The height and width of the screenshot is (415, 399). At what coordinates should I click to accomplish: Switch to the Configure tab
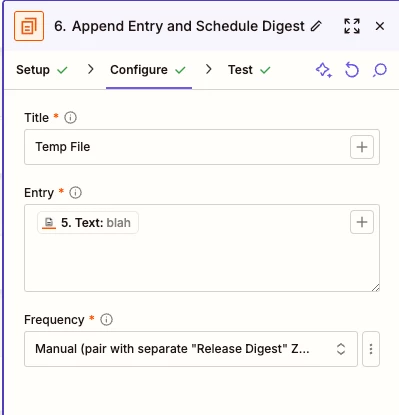(148, 70)
